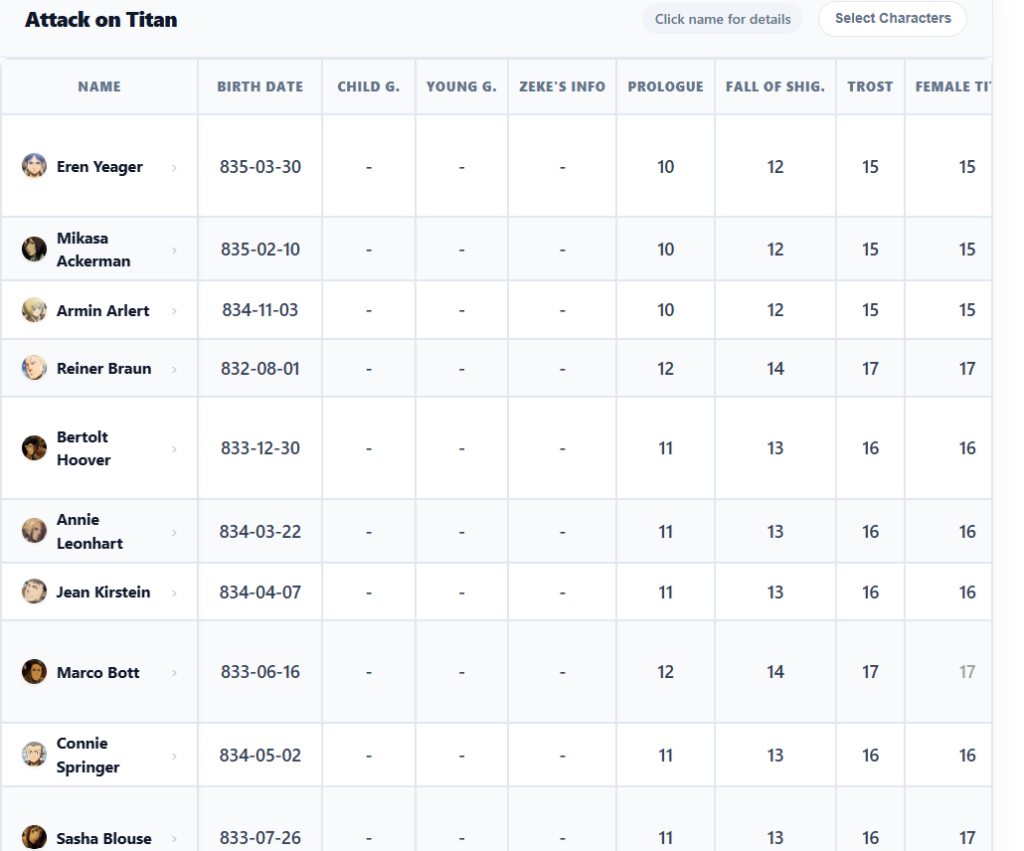Click Jean Kirstein's avatar icon
The height and width of the screenshot is (851, 1024).
(x=34, y=592)
